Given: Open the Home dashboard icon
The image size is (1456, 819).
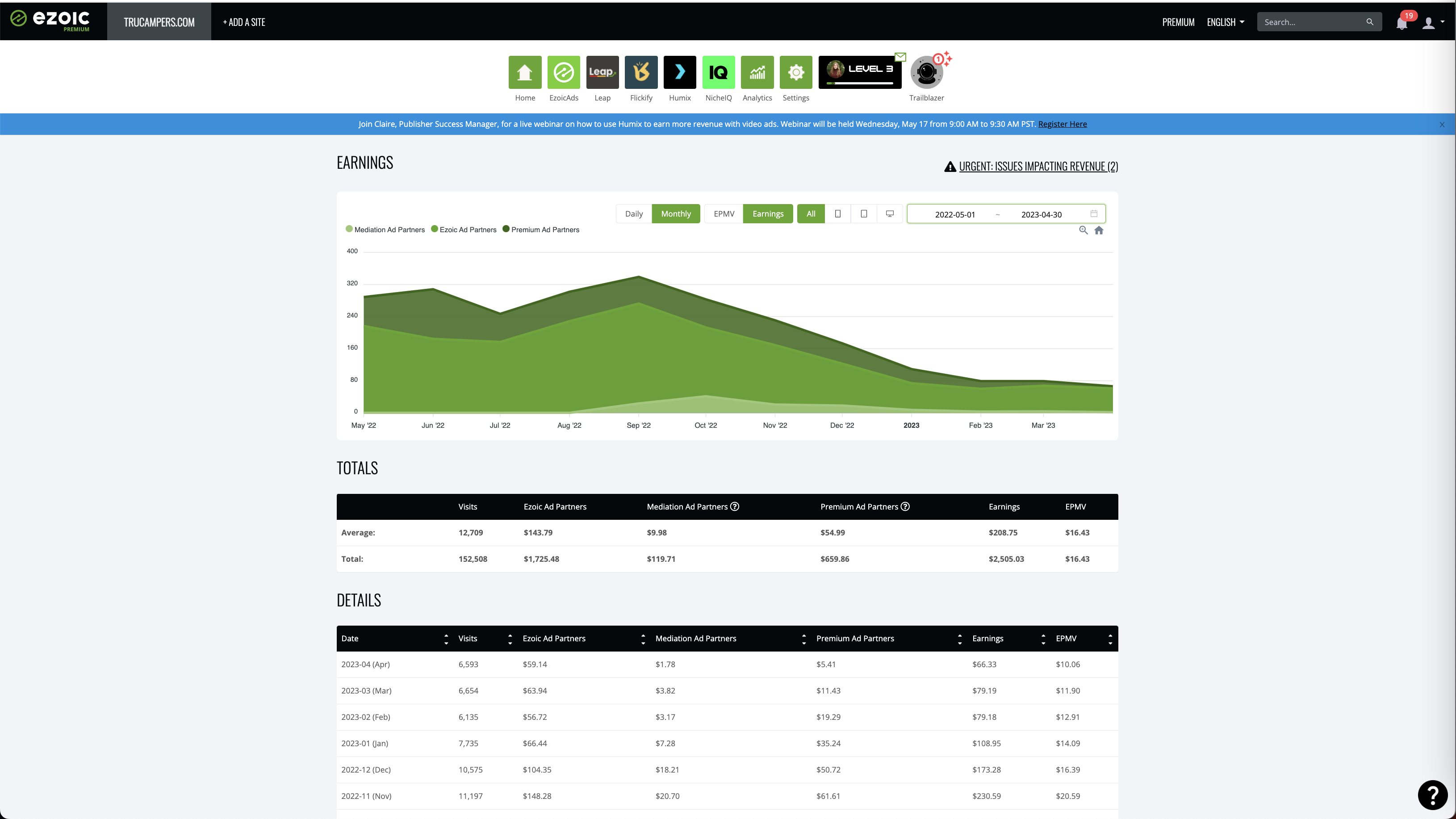Looking at the screenshot, I should [x=524, y=72].
